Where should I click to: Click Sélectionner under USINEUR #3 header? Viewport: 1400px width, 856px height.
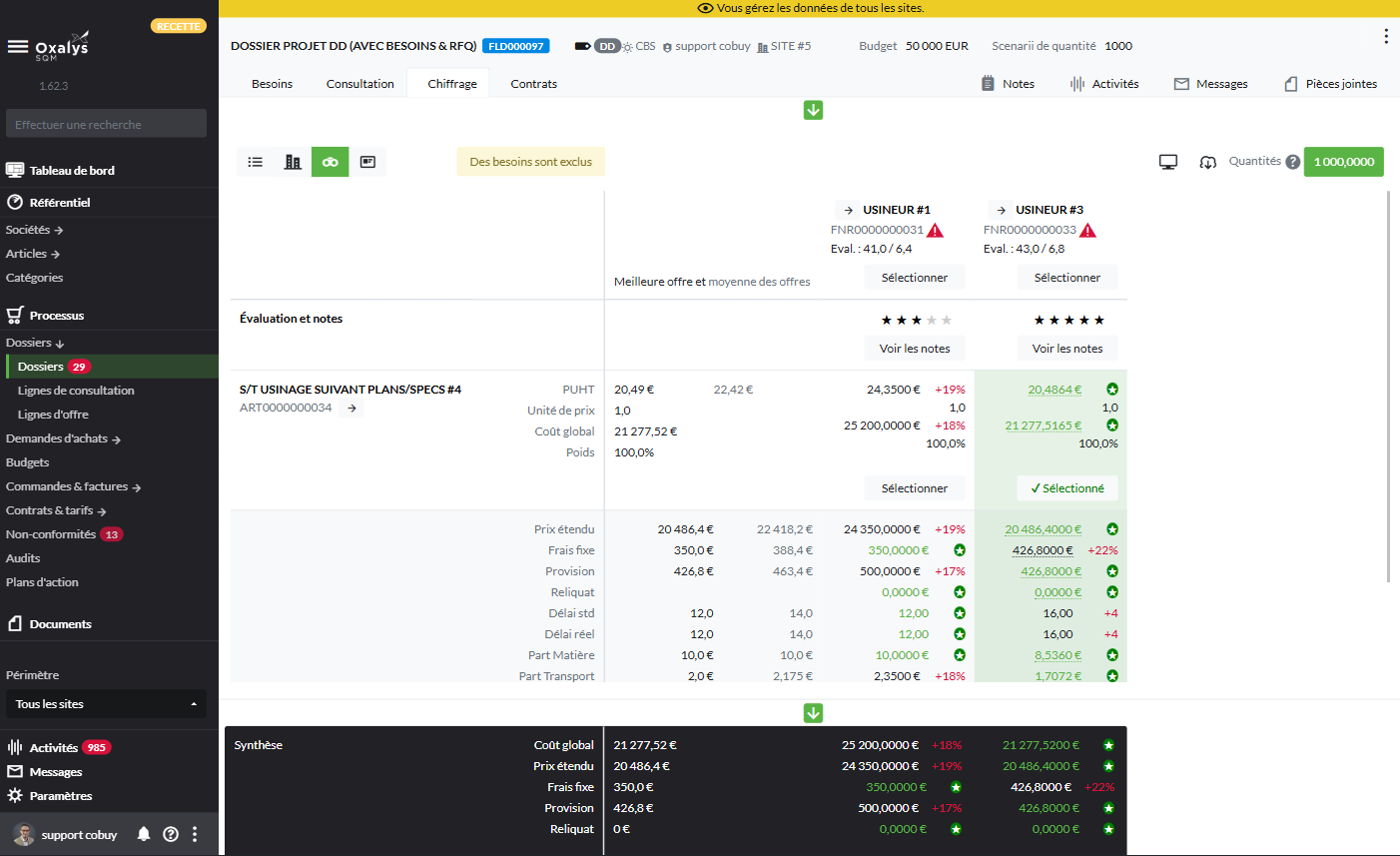(x=1066, y=278)
